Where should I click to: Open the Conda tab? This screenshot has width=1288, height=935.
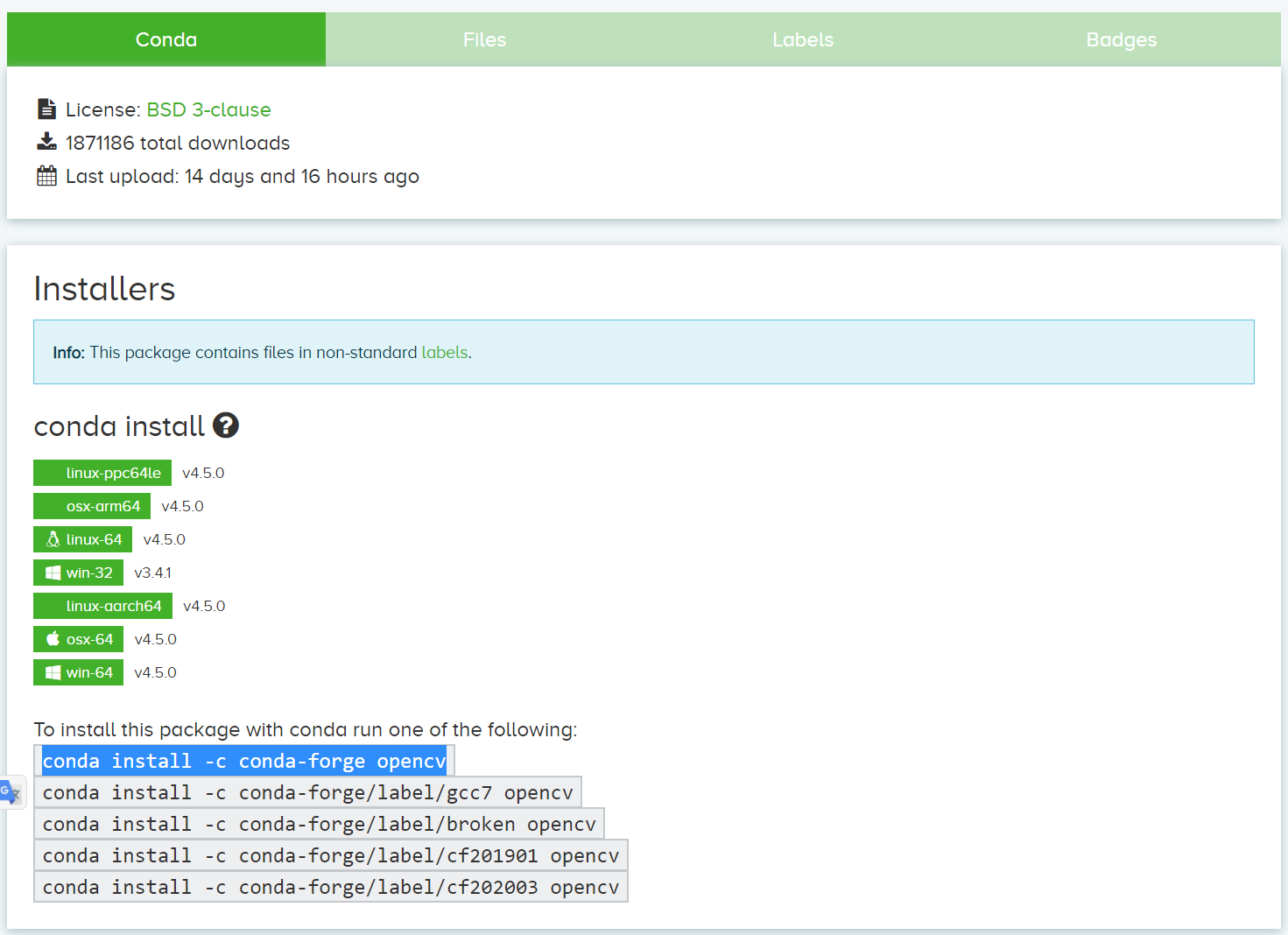click(x=166, y=39)
